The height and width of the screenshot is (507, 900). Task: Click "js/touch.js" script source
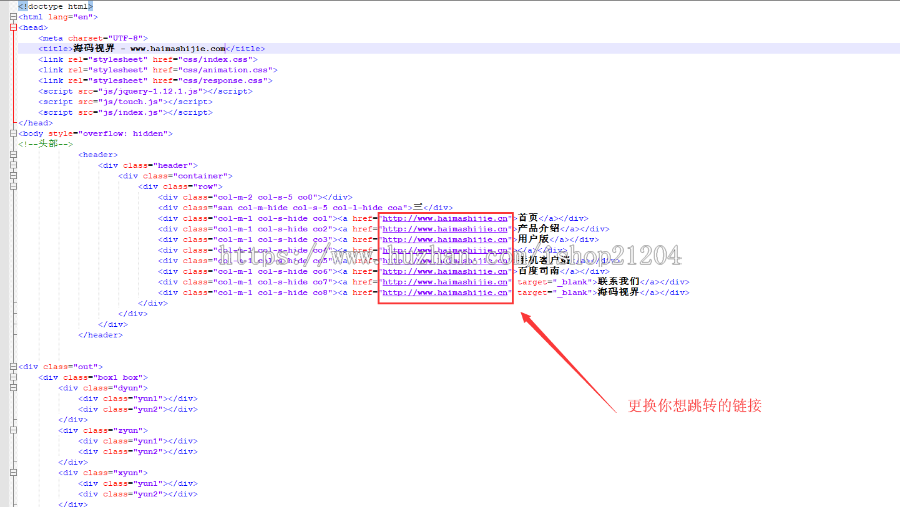point(130,102)
